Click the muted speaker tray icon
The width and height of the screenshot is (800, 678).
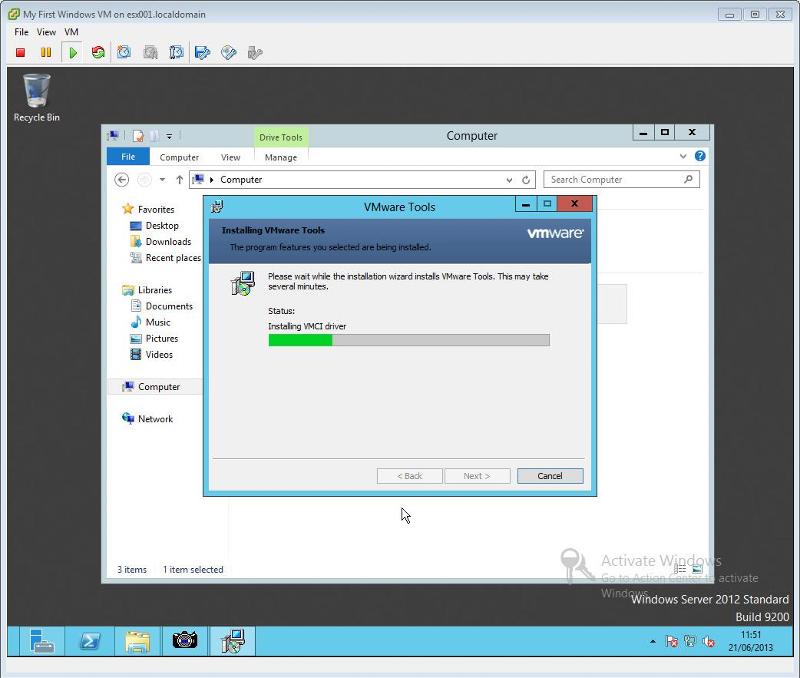pyautogui.click(x=708, y=641)
